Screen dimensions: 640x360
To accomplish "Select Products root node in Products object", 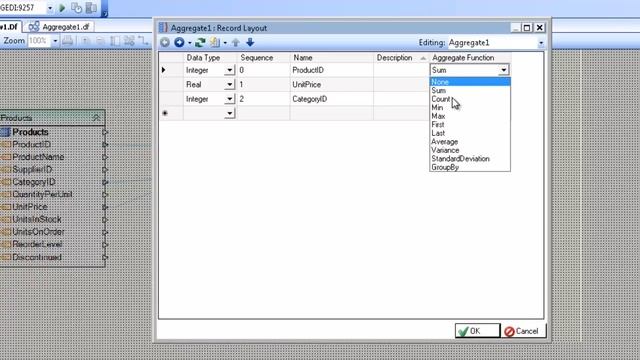I will point(30,132).
